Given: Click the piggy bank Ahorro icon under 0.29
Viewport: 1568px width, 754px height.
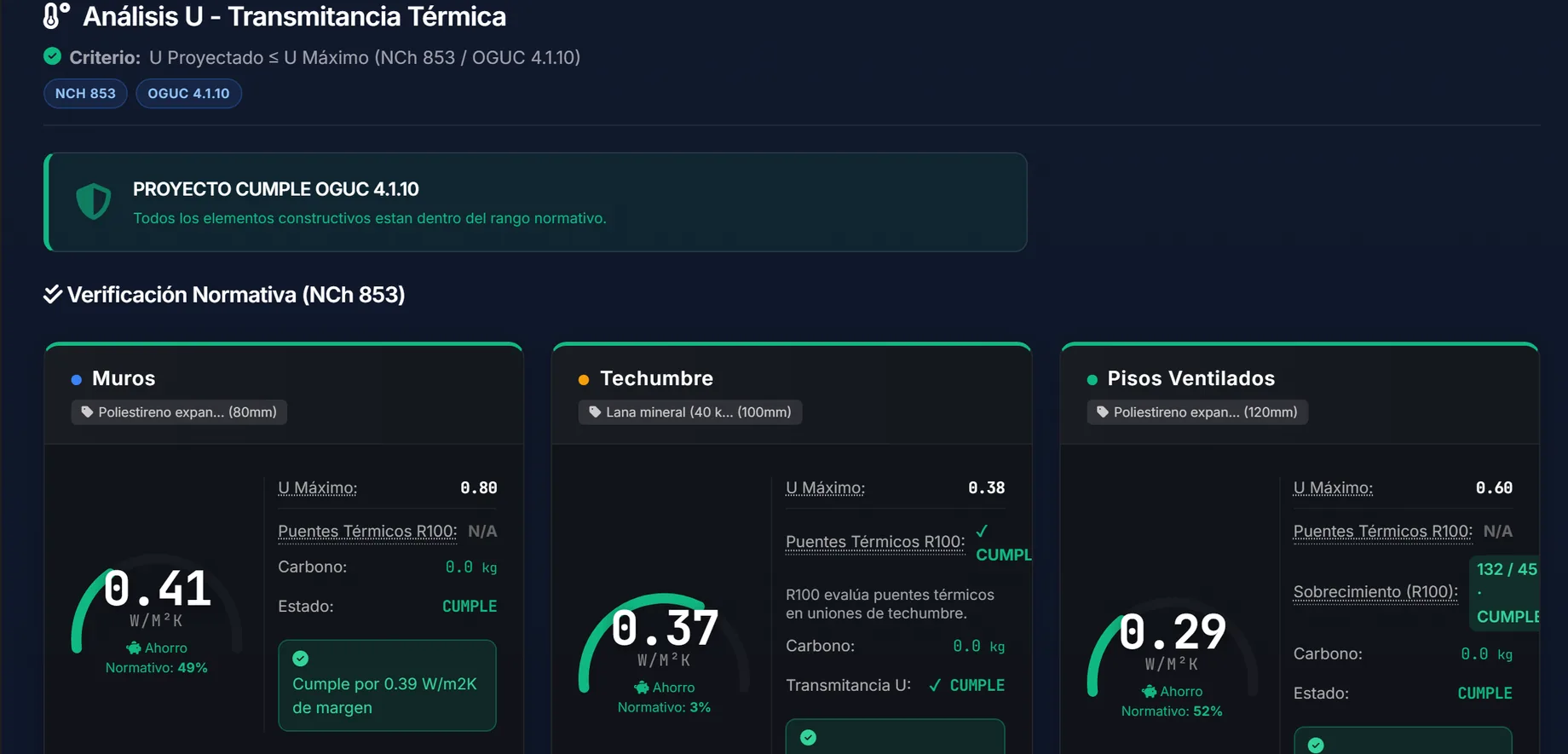Looking at the screenshot, I should (x=1150, y=692).
